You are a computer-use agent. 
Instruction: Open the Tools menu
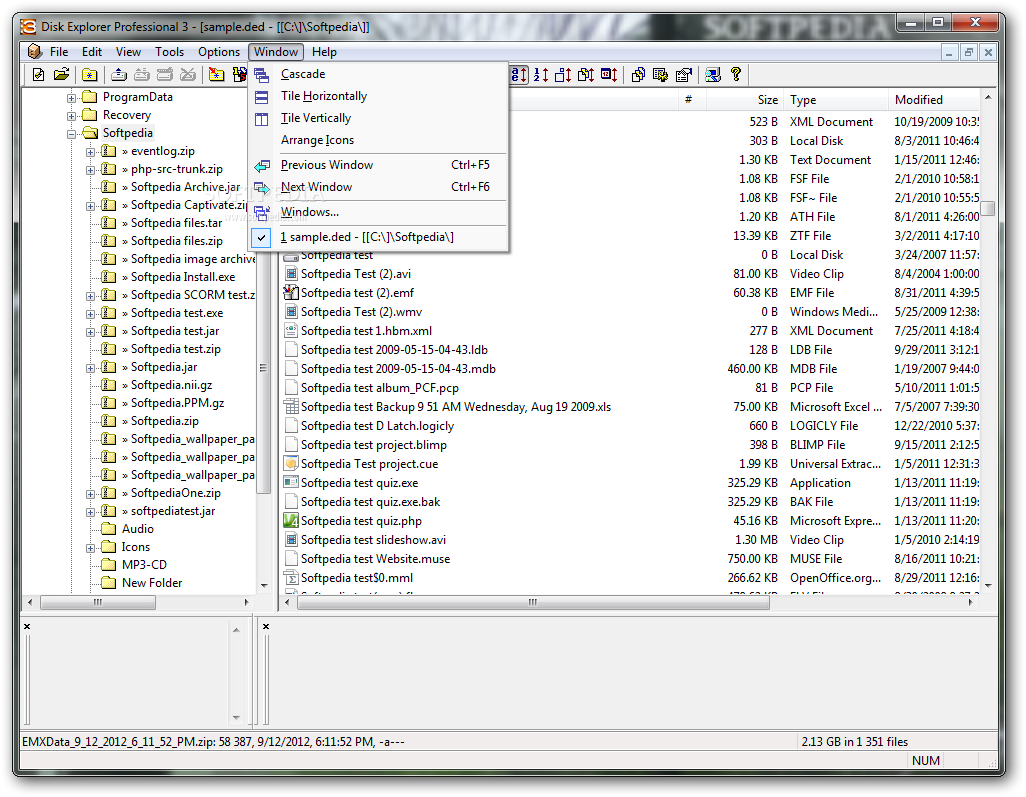click(x=169, y=52)
